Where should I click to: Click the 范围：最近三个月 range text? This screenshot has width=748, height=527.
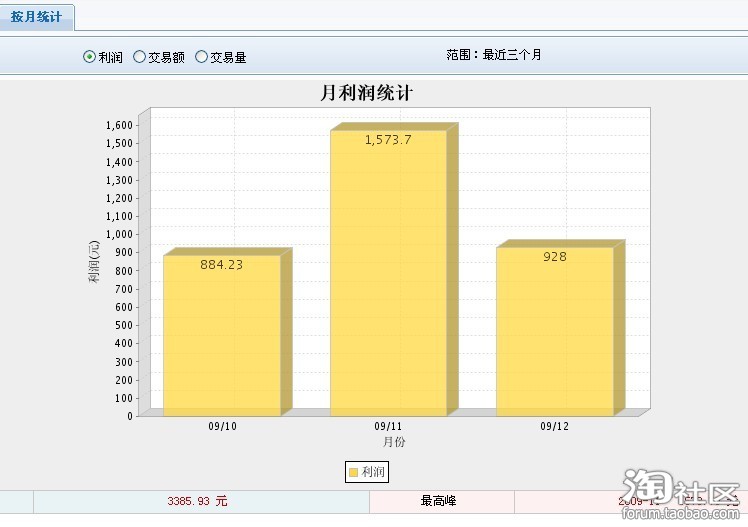click(494, 55)
